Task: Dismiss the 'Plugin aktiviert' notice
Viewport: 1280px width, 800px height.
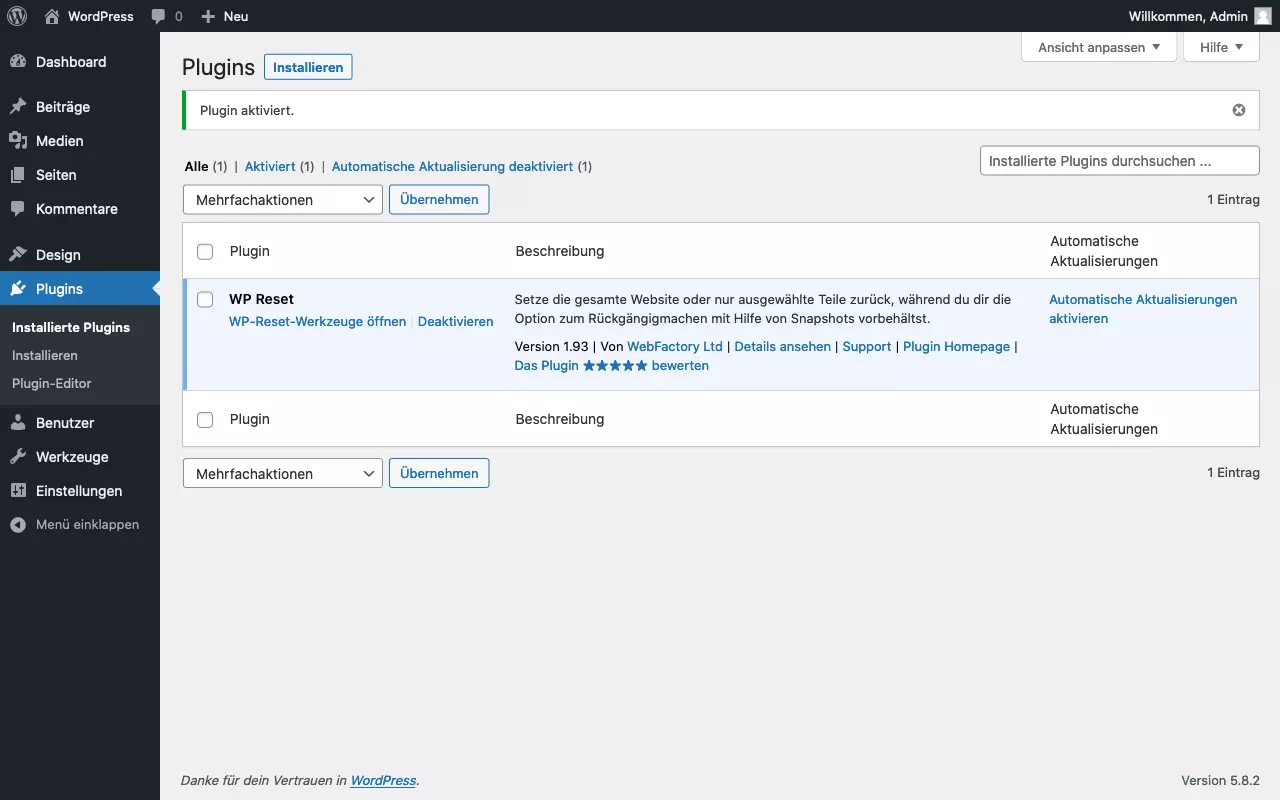Action: [x=1239, y=110]
